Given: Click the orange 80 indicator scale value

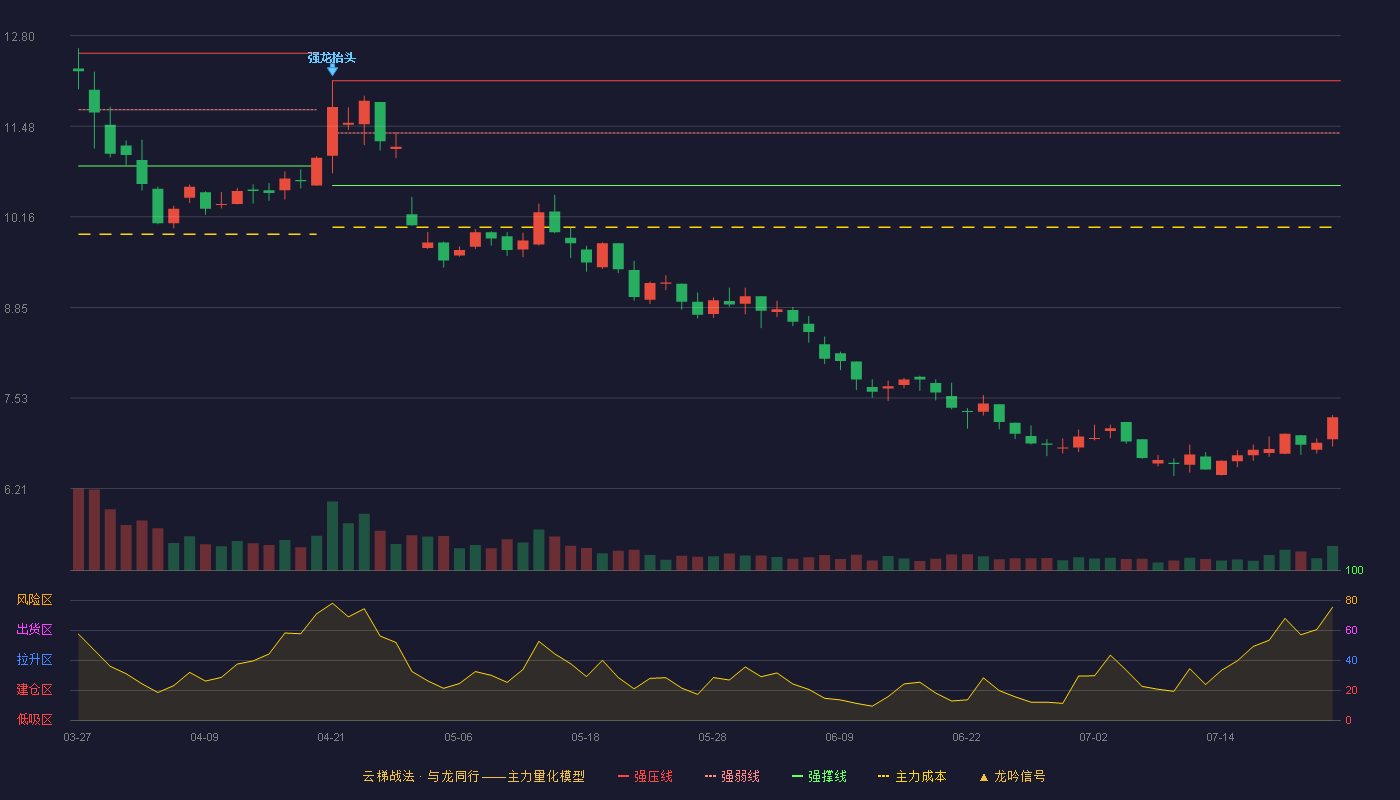Looking at the screenshot, I should tap(1350, 600).
